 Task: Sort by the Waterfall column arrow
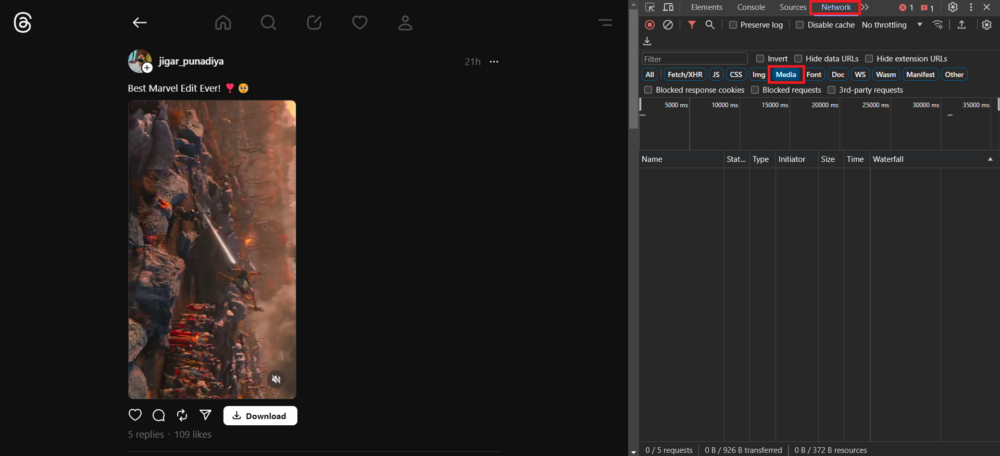[990, 159]
